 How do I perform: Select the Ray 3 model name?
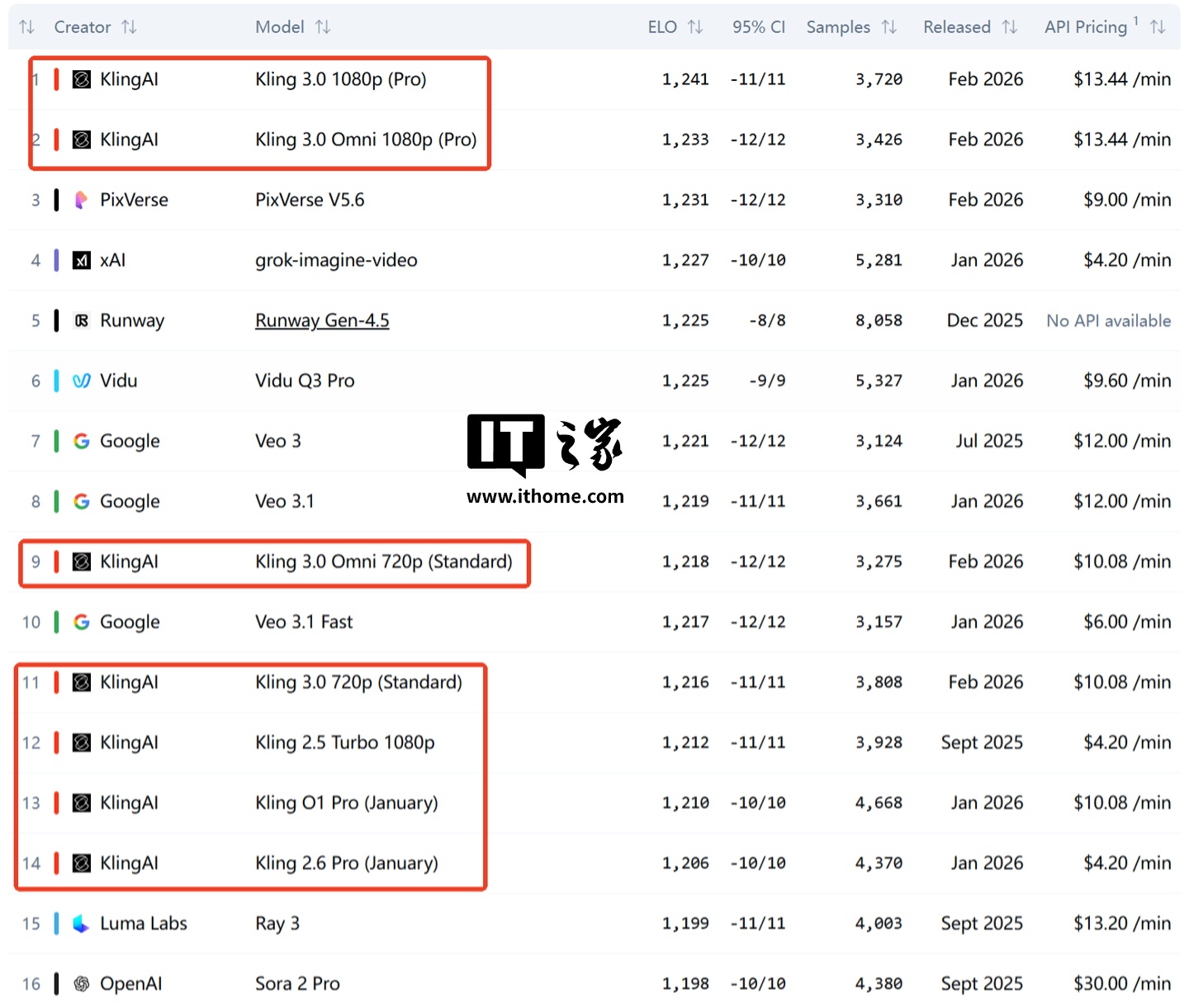(x=277, y=923)
